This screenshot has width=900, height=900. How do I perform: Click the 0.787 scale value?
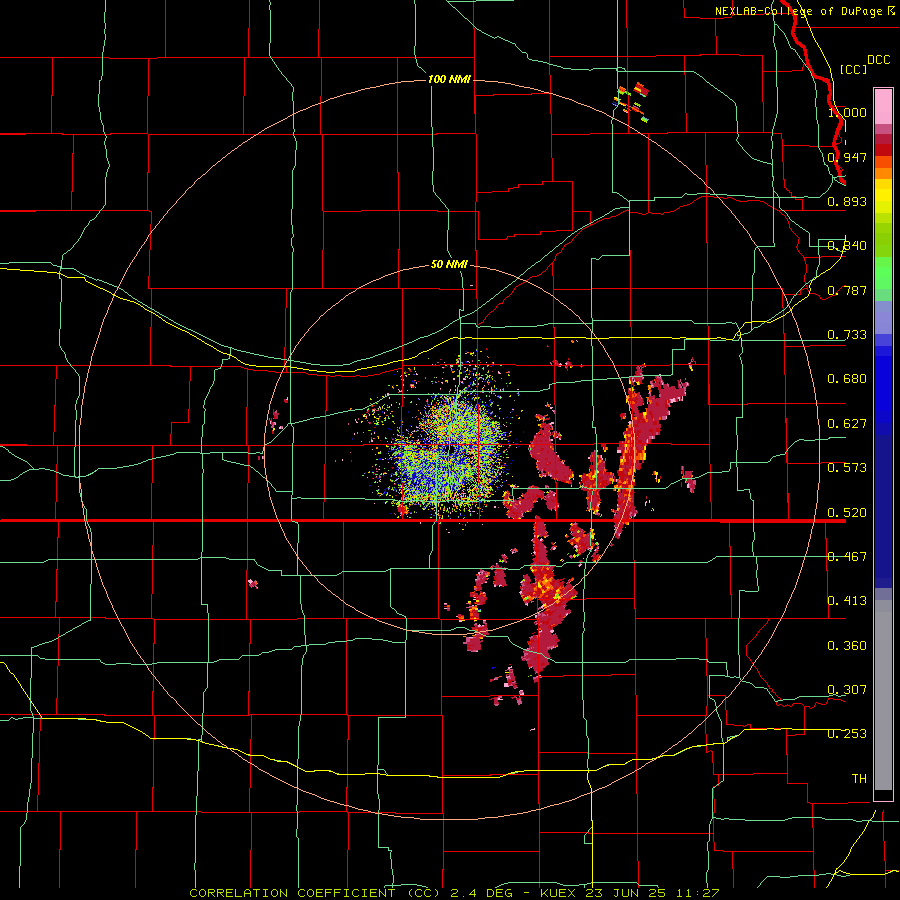click(x=847, y=290)
